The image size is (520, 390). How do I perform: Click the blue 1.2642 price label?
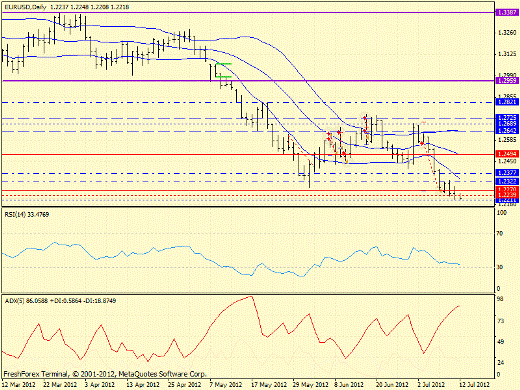coord(507,130)
